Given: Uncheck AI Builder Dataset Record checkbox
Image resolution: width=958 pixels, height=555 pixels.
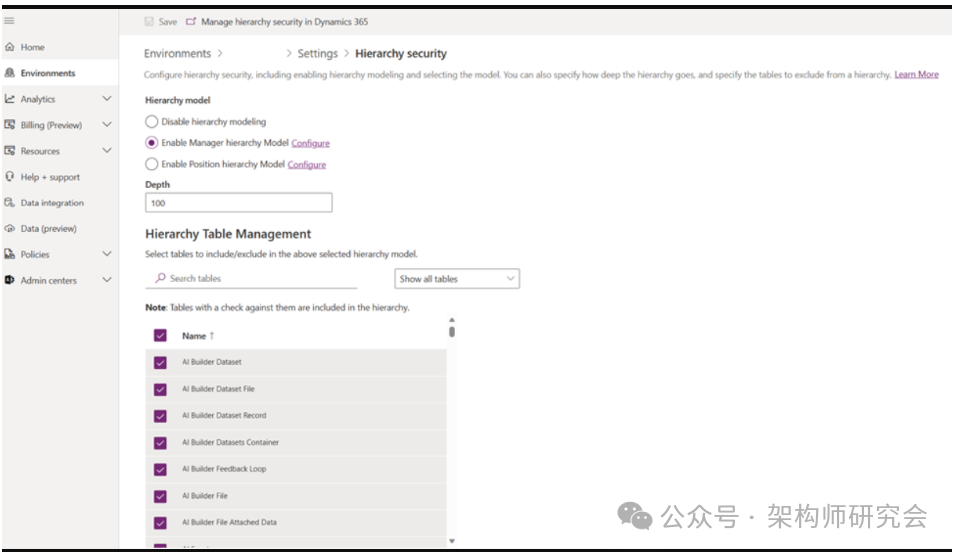Looking at the screenshot, I should pos(160,416).
